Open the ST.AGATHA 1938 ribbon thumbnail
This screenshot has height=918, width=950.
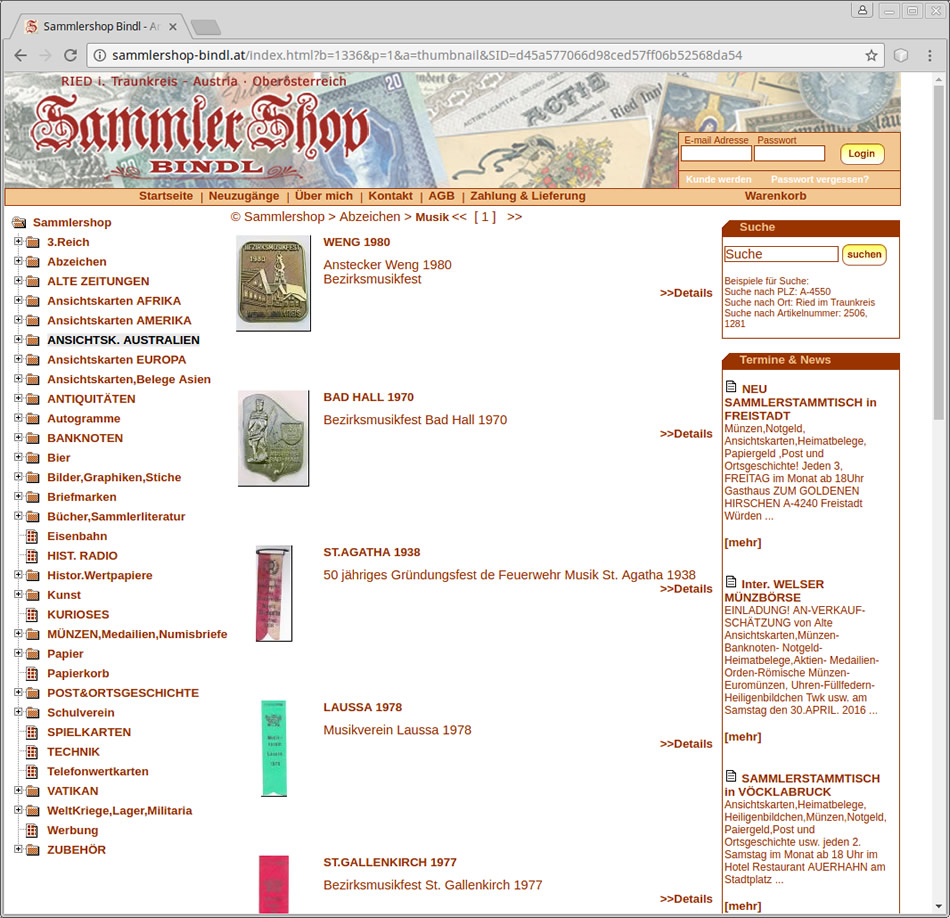(274, 593)
